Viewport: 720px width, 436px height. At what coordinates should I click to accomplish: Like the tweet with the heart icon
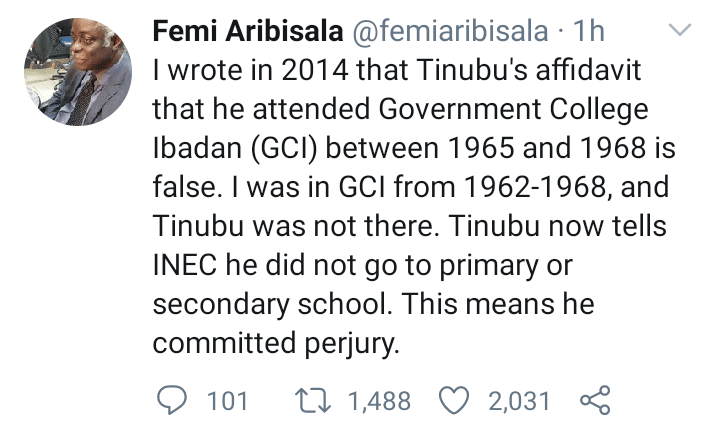point(454,400)
